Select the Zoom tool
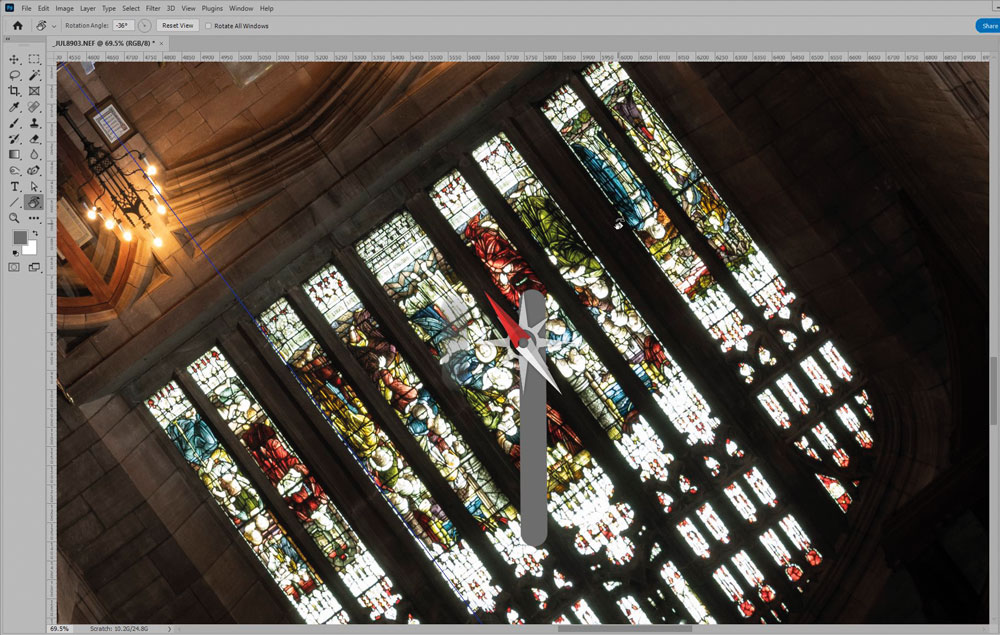The image size is (1000, 635). click(x=14, y=218)
